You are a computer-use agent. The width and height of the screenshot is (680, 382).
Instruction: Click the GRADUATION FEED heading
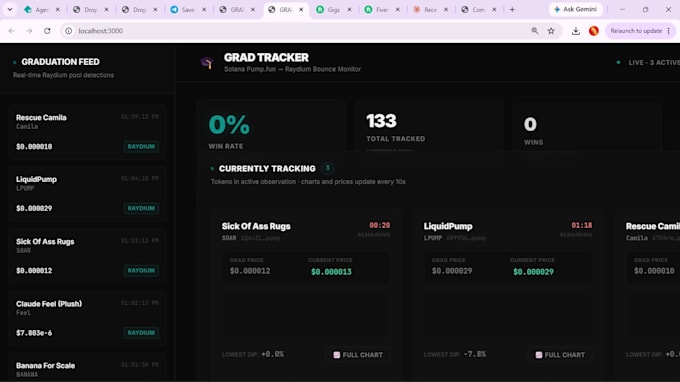pyautogui.click(x=60, y=62)
